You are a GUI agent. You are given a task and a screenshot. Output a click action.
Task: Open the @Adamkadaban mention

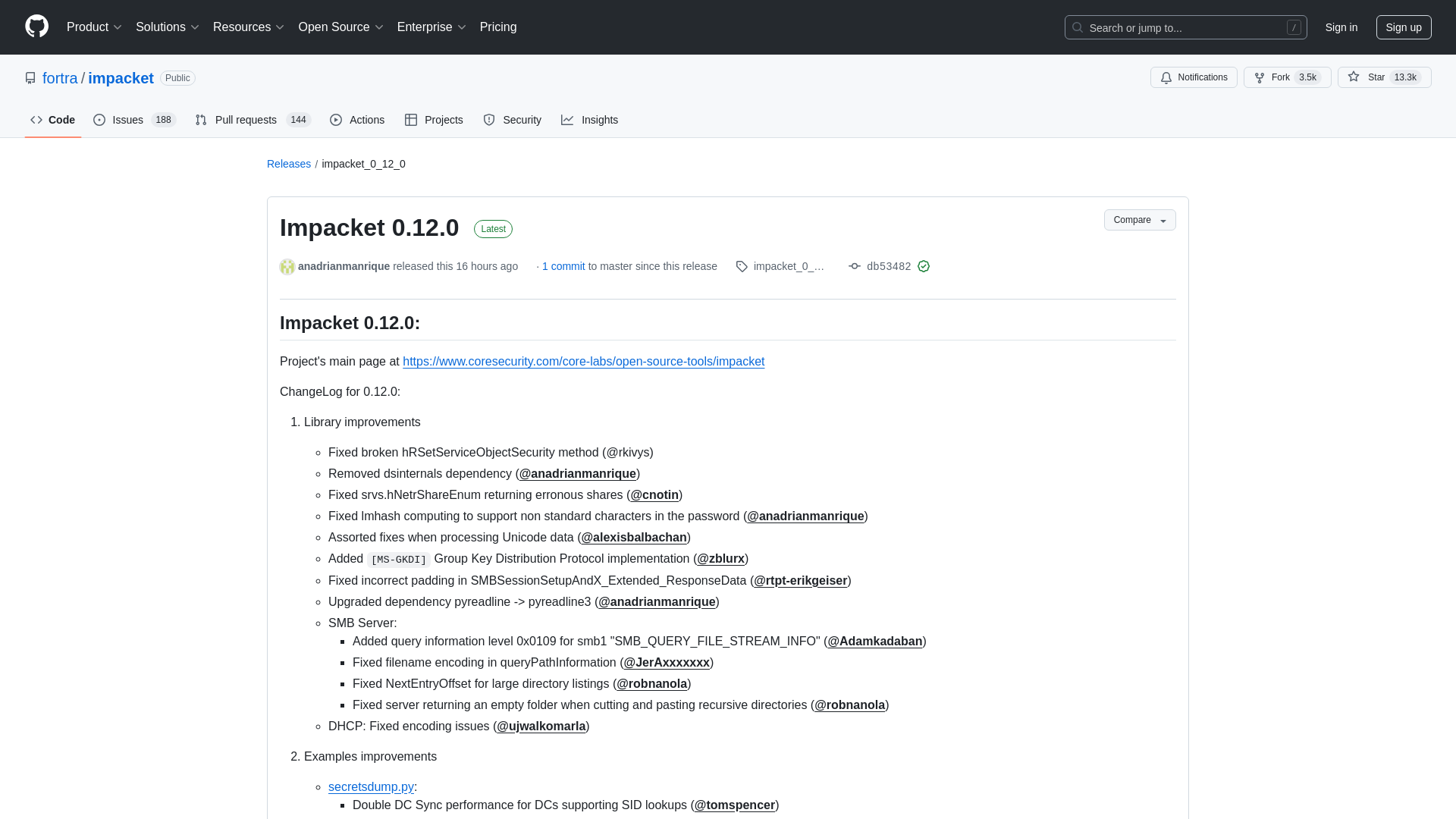(x=874, y=642)
